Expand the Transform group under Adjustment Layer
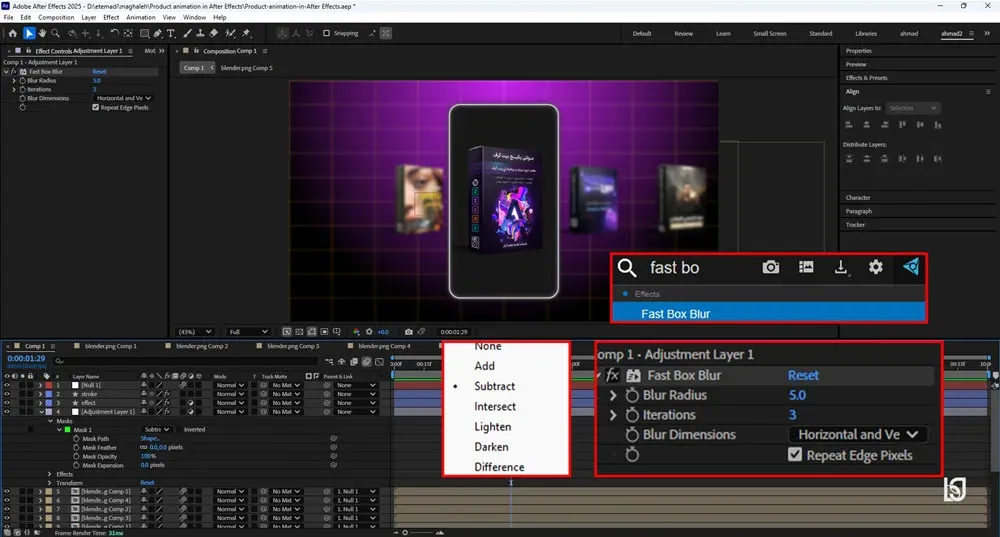Image resolution: width=1000 pixels, height=537 pixels. (50, 483)
